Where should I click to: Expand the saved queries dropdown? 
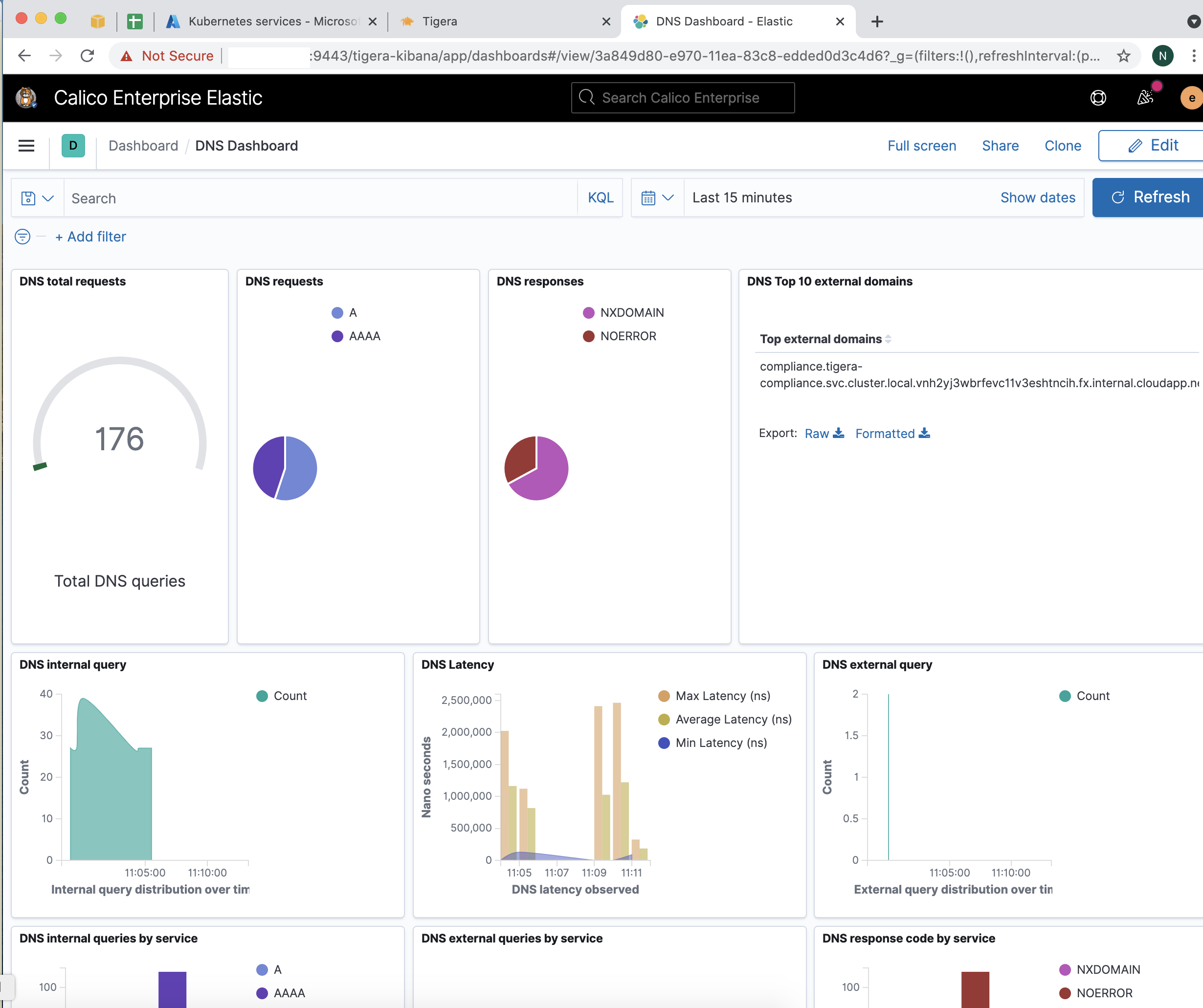37,198
